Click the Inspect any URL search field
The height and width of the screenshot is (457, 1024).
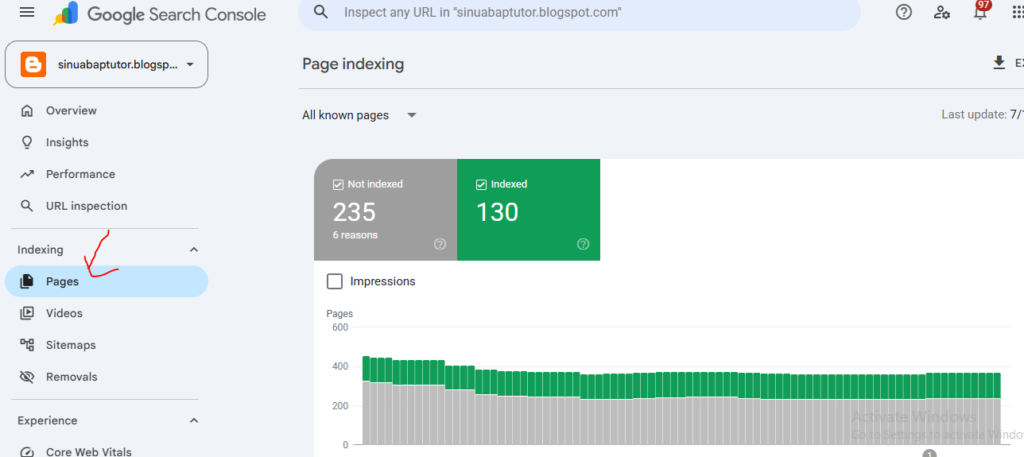pos(579,12)
